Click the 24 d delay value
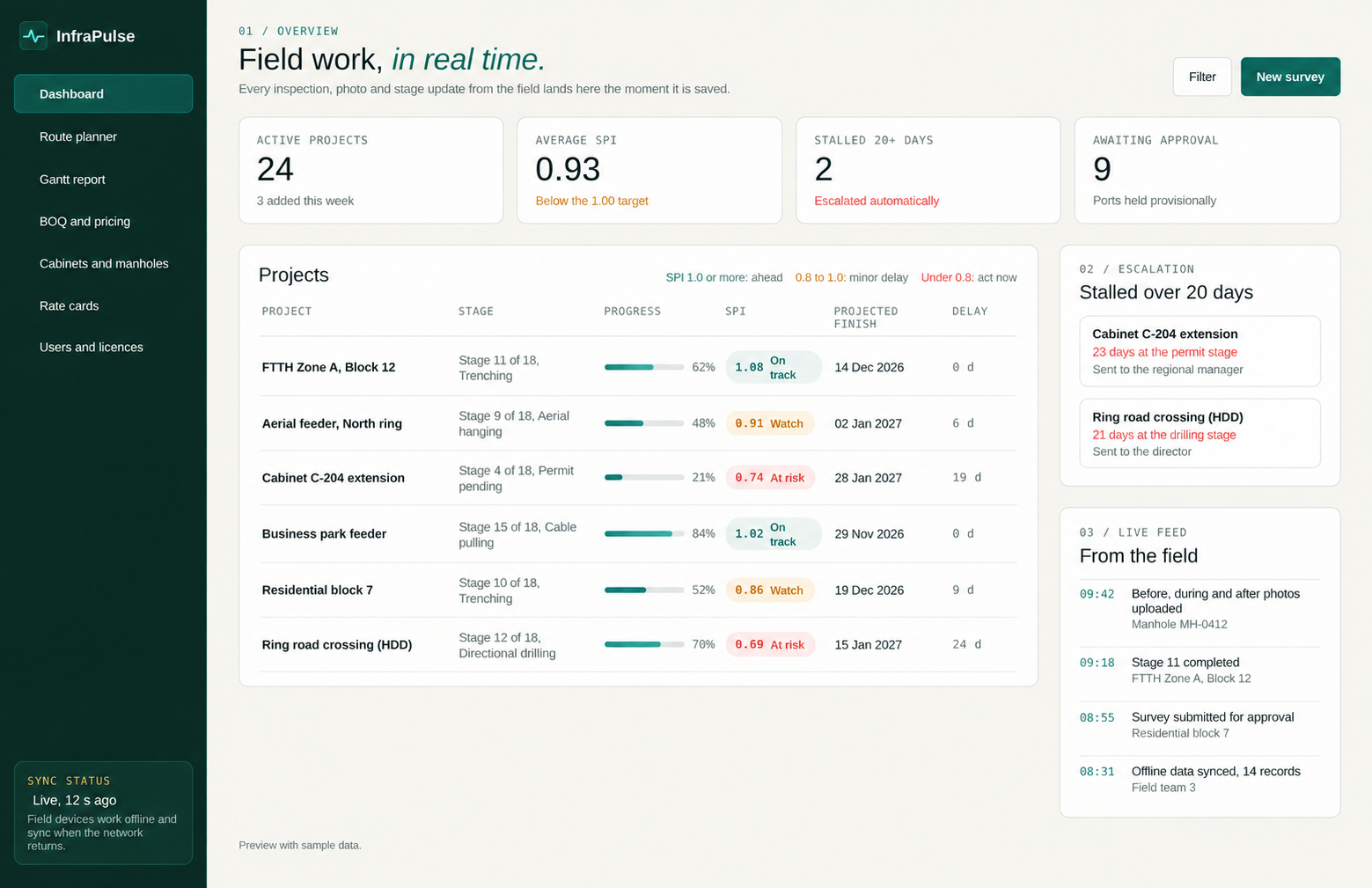 click(967, 644)
